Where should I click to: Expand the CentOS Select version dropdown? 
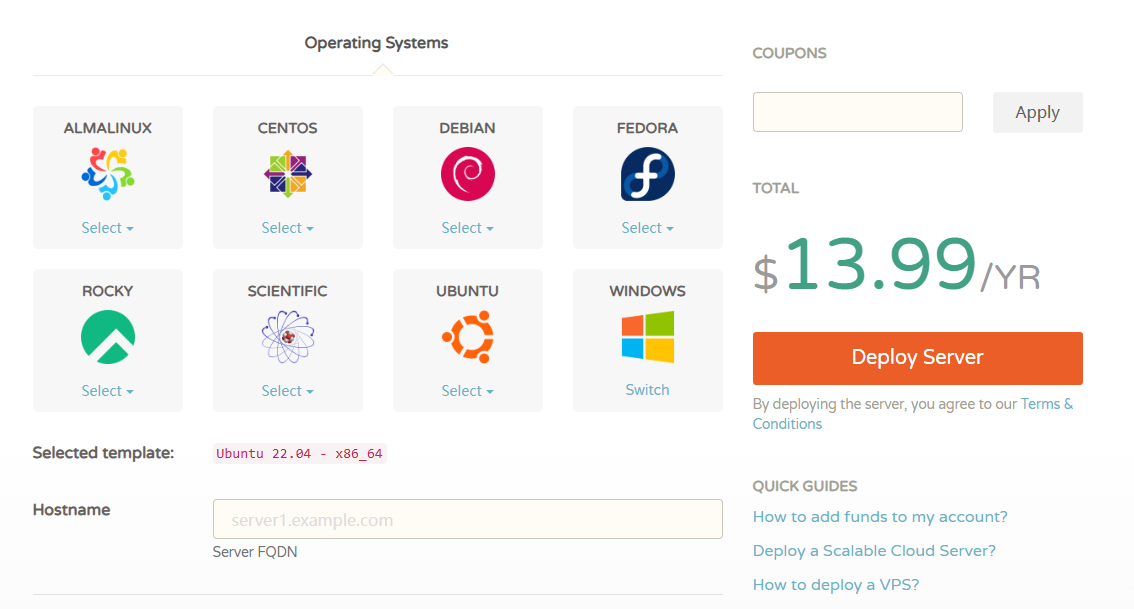click(288, 228)
